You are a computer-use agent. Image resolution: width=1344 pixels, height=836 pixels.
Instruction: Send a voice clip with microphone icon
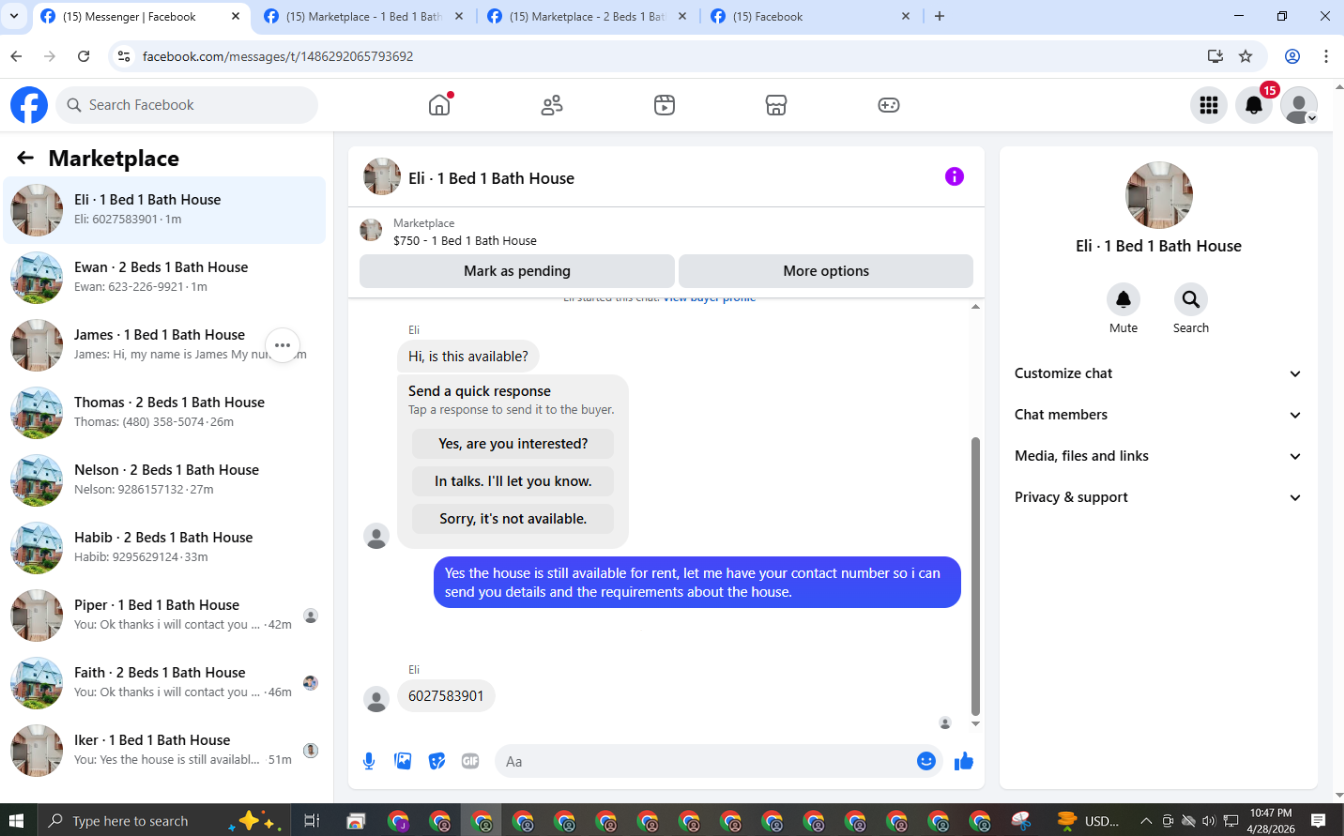[x=369, y=761]
